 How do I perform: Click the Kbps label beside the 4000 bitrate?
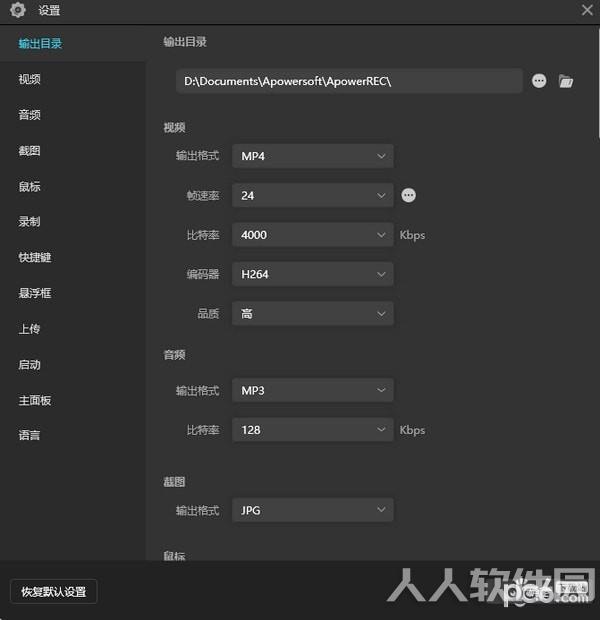(x=412, y=235)
